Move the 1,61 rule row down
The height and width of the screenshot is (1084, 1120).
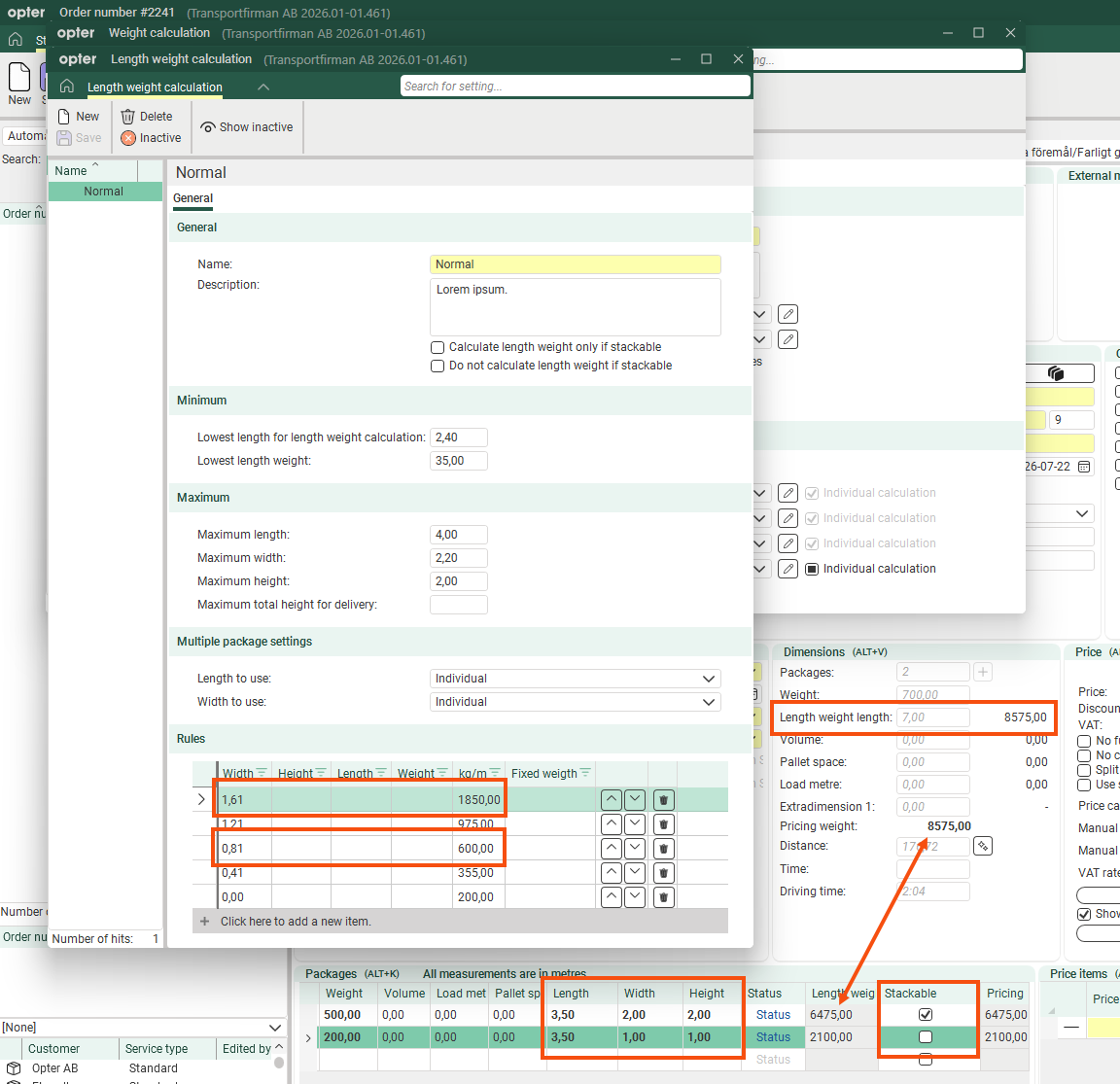tap(635, 800)
